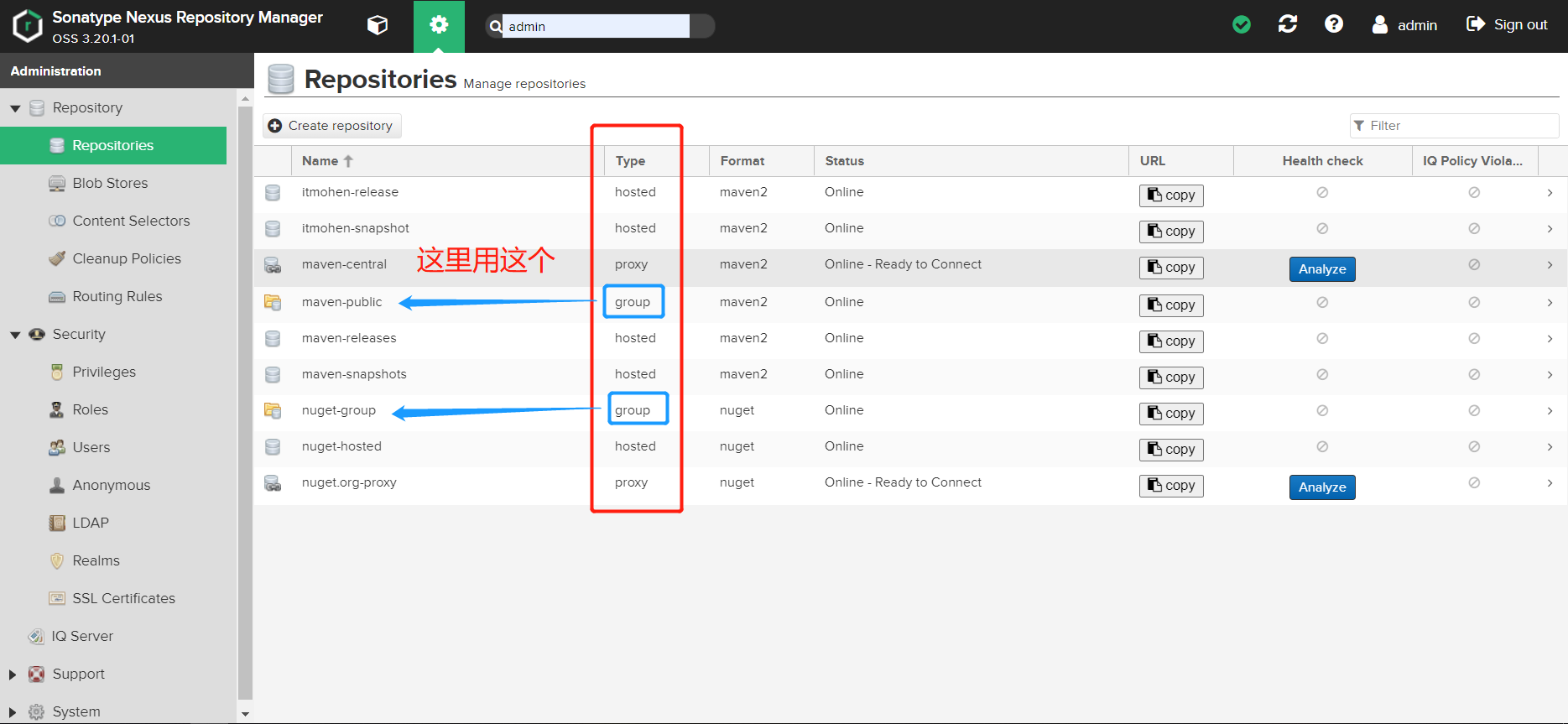
Task: Click the Realms shield icon
Action: [57, 560]
